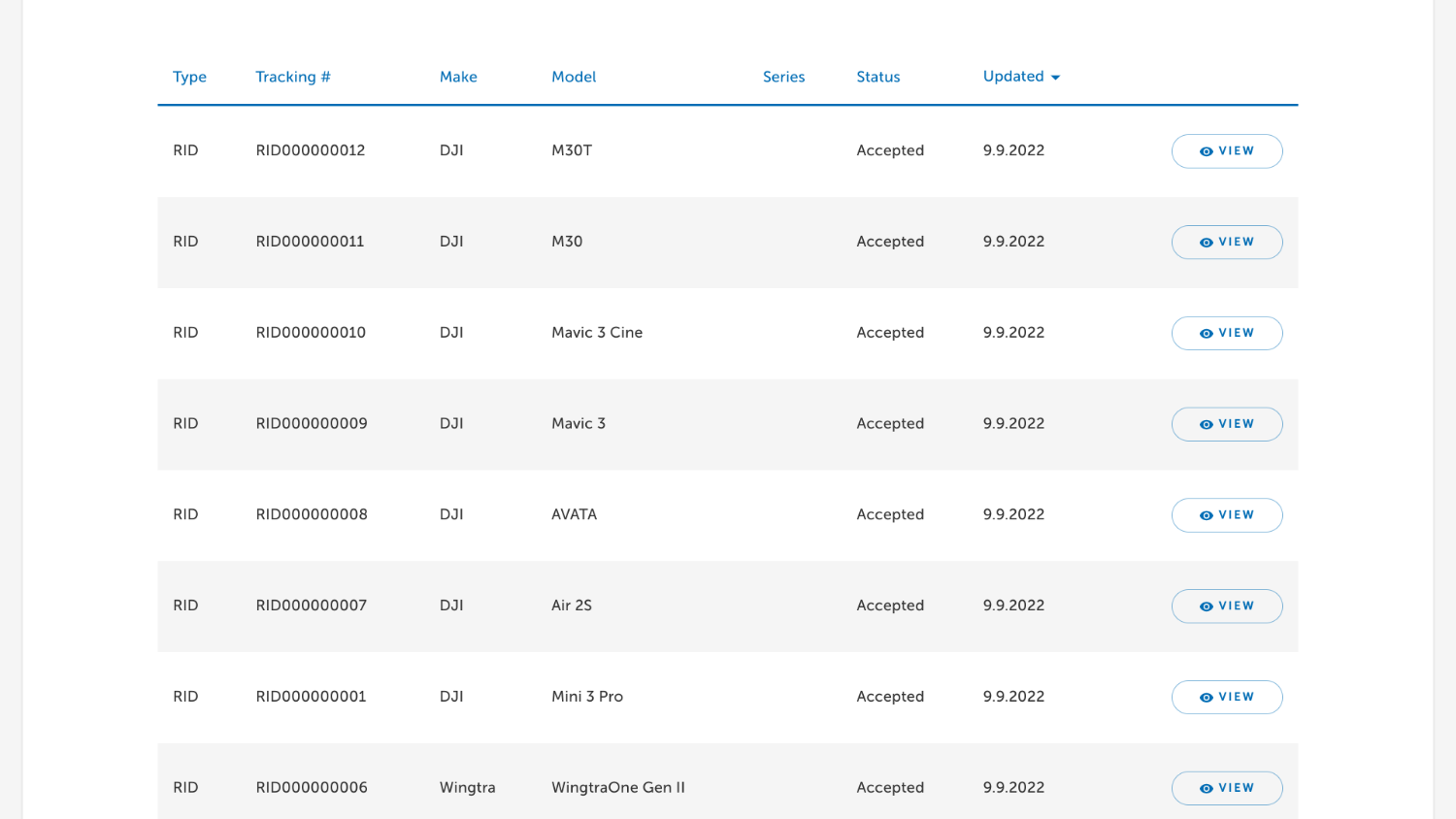Screen dimensions: 1456x819
Task: Select the eye icon on the Mavic 3 Cine row
Action: [1206, 333]
